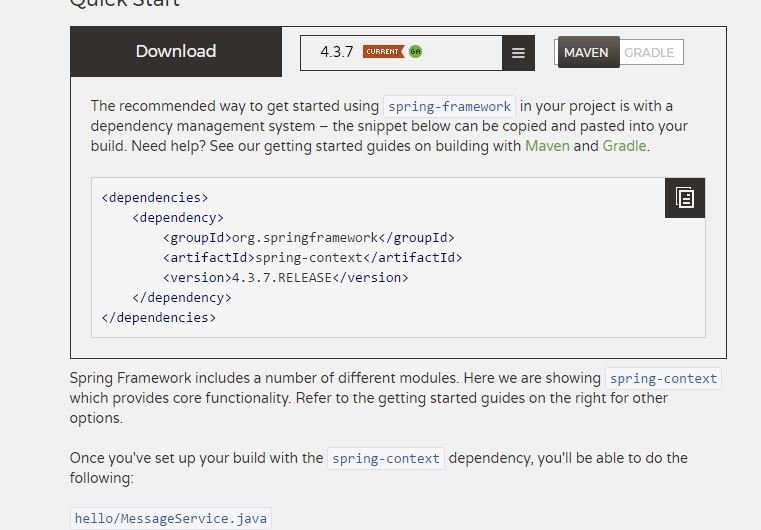
Task: Click the groupId line in the code snippet
Action: tap(308, 238)
